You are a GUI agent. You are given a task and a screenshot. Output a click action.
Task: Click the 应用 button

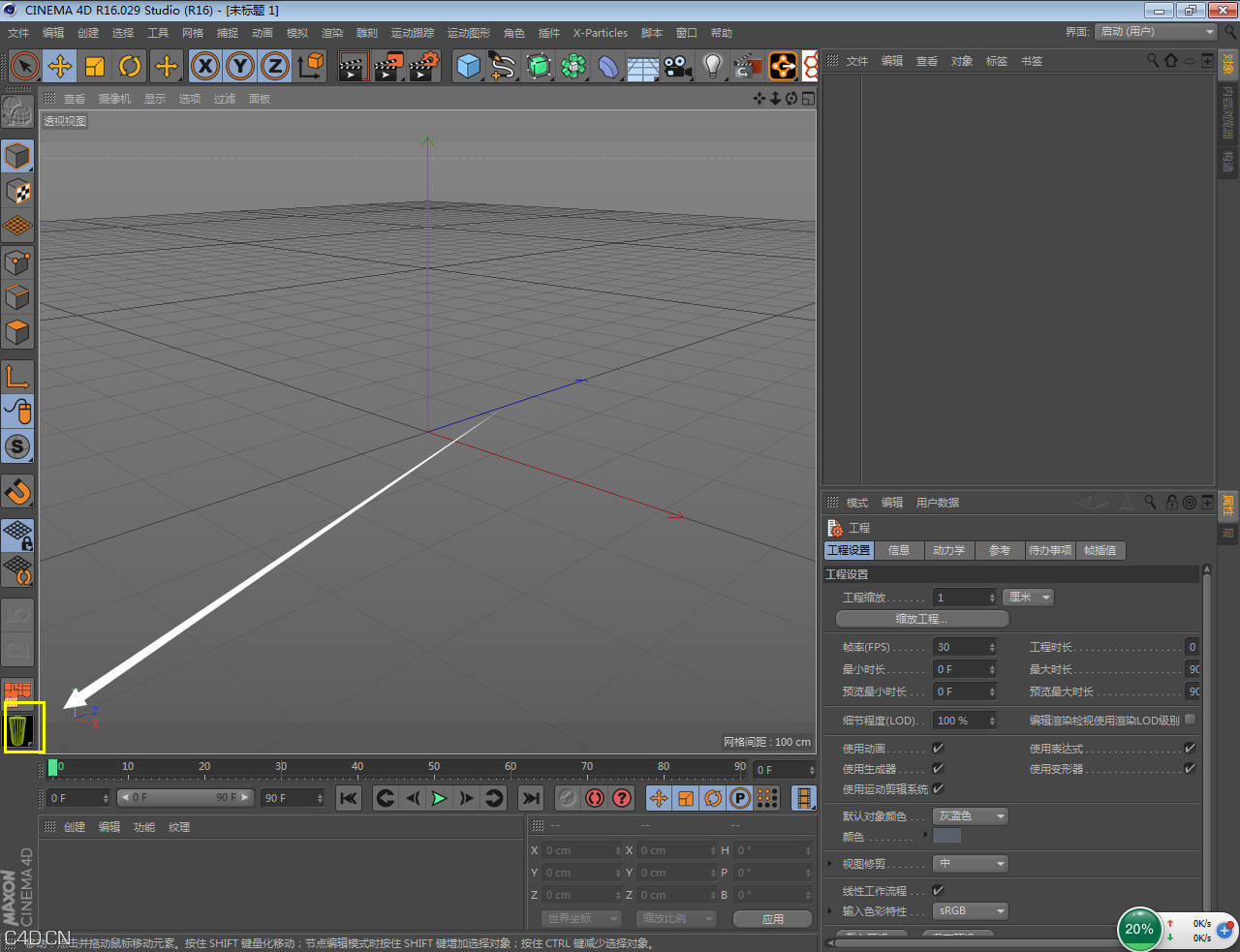click(772, 919)
